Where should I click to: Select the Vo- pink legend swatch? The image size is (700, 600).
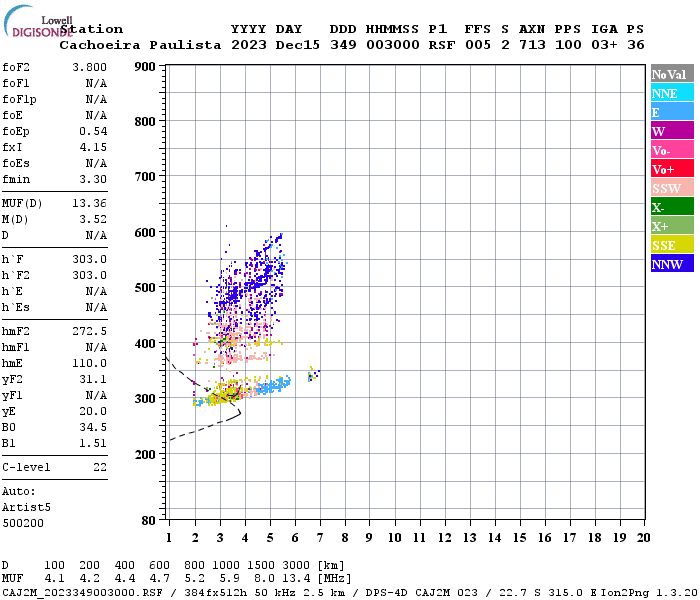click(672, 150)
